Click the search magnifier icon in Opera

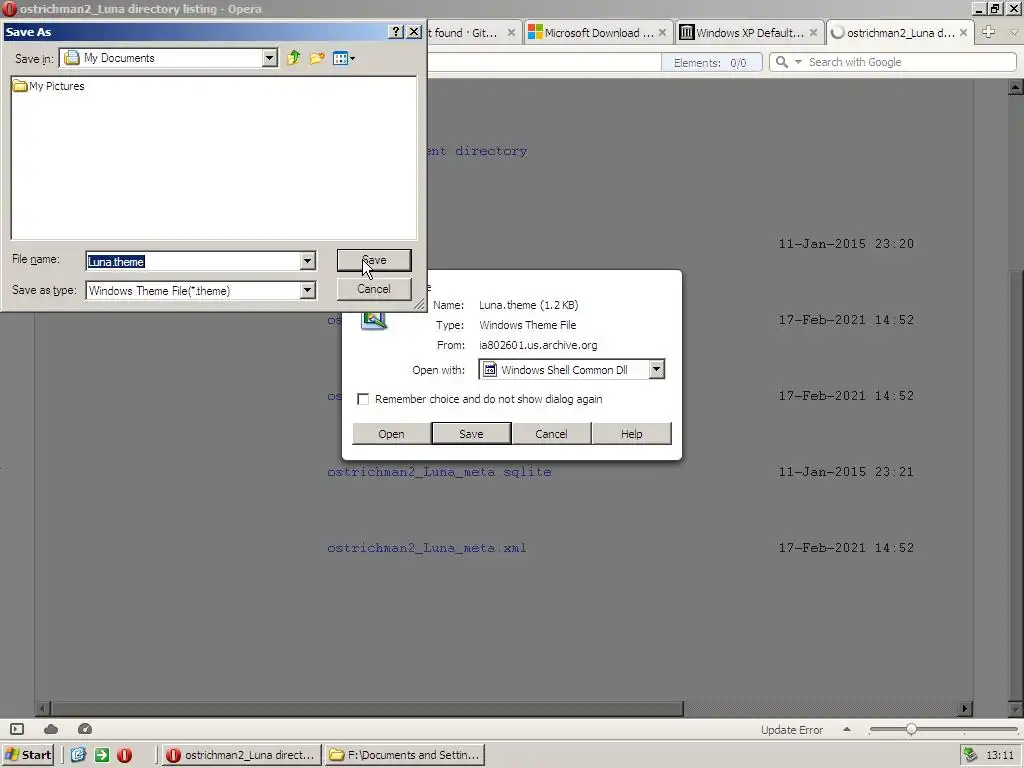[x=782, y=62]
